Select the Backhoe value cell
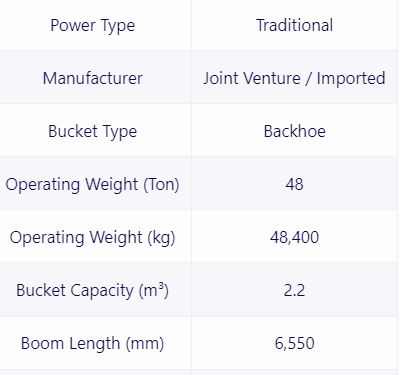This screenshot has height=375, width=400. click(x=294, y=131)
